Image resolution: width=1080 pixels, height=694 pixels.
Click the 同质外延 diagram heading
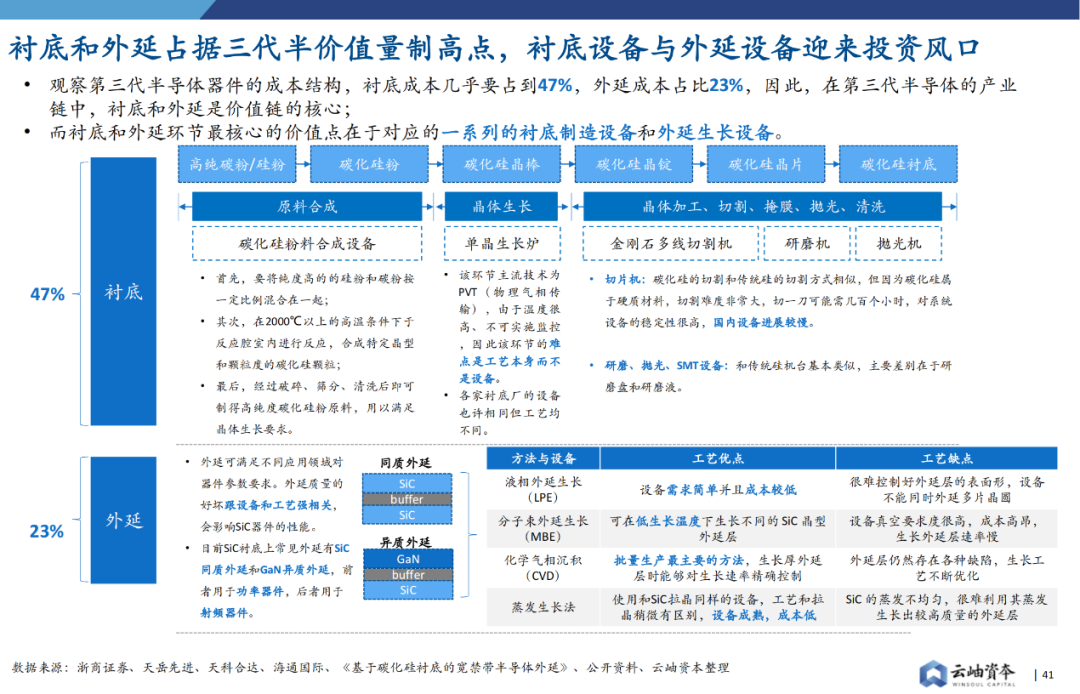tap(406, 463)
